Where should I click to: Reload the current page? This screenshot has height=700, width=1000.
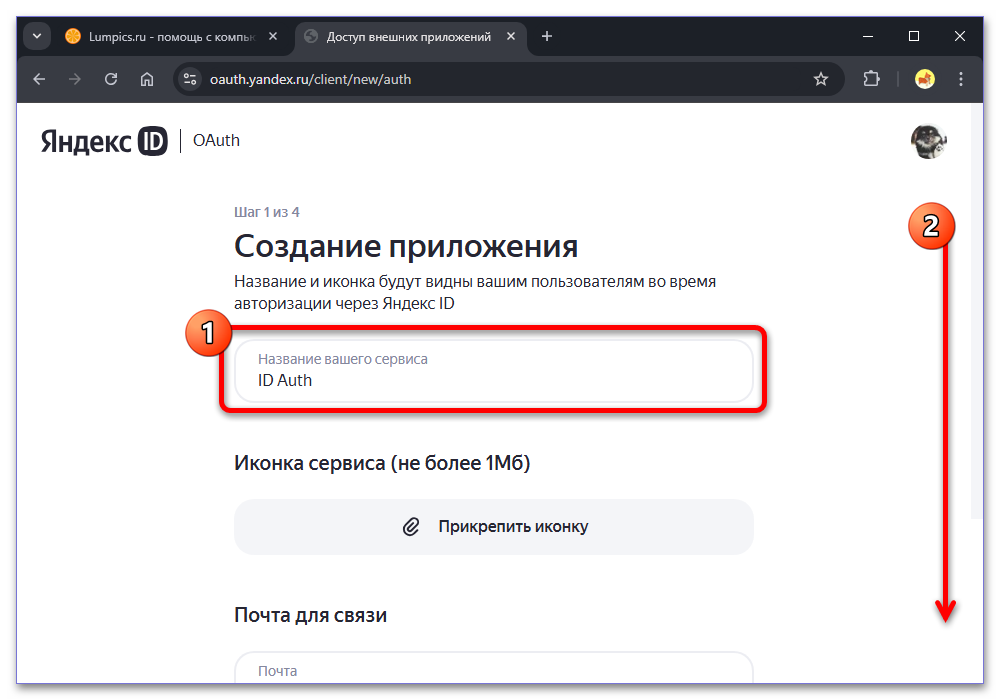point(111,79)
